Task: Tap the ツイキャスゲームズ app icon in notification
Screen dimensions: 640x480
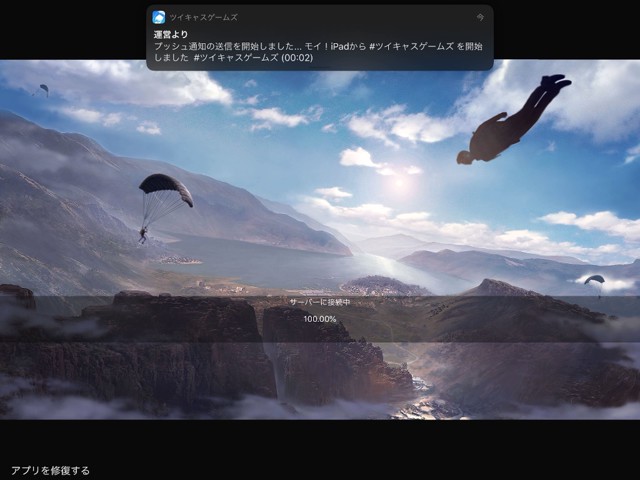Action: (159, 17)
